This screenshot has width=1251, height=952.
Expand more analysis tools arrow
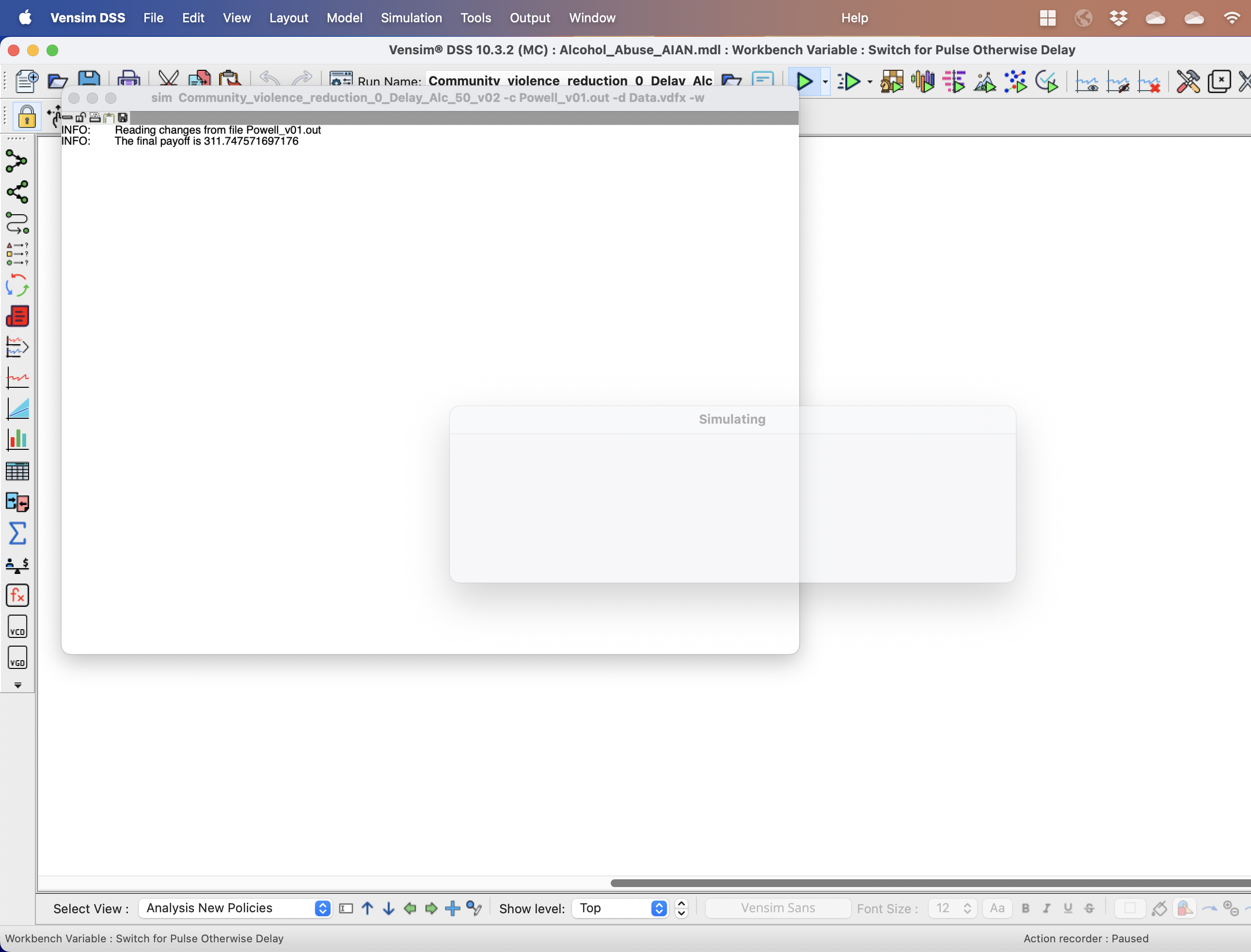tap(17, 685)
